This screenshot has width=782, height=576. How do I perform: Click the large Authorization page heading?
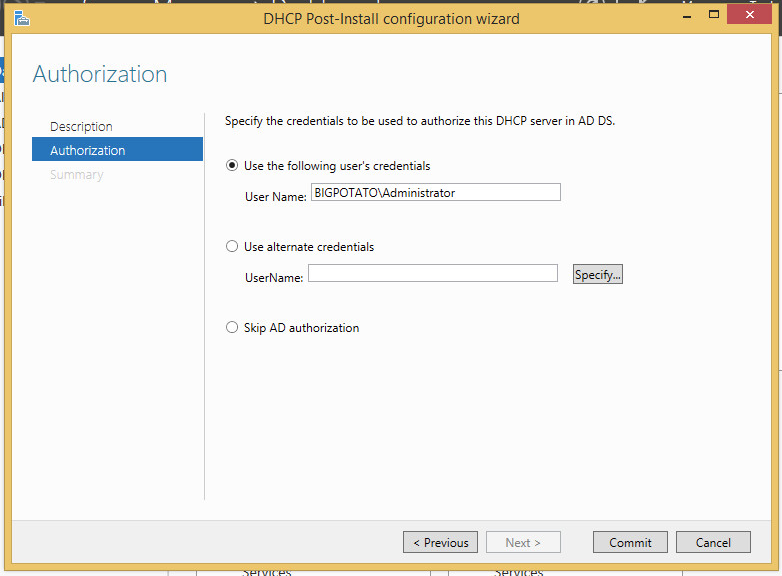tap(100, 74)
